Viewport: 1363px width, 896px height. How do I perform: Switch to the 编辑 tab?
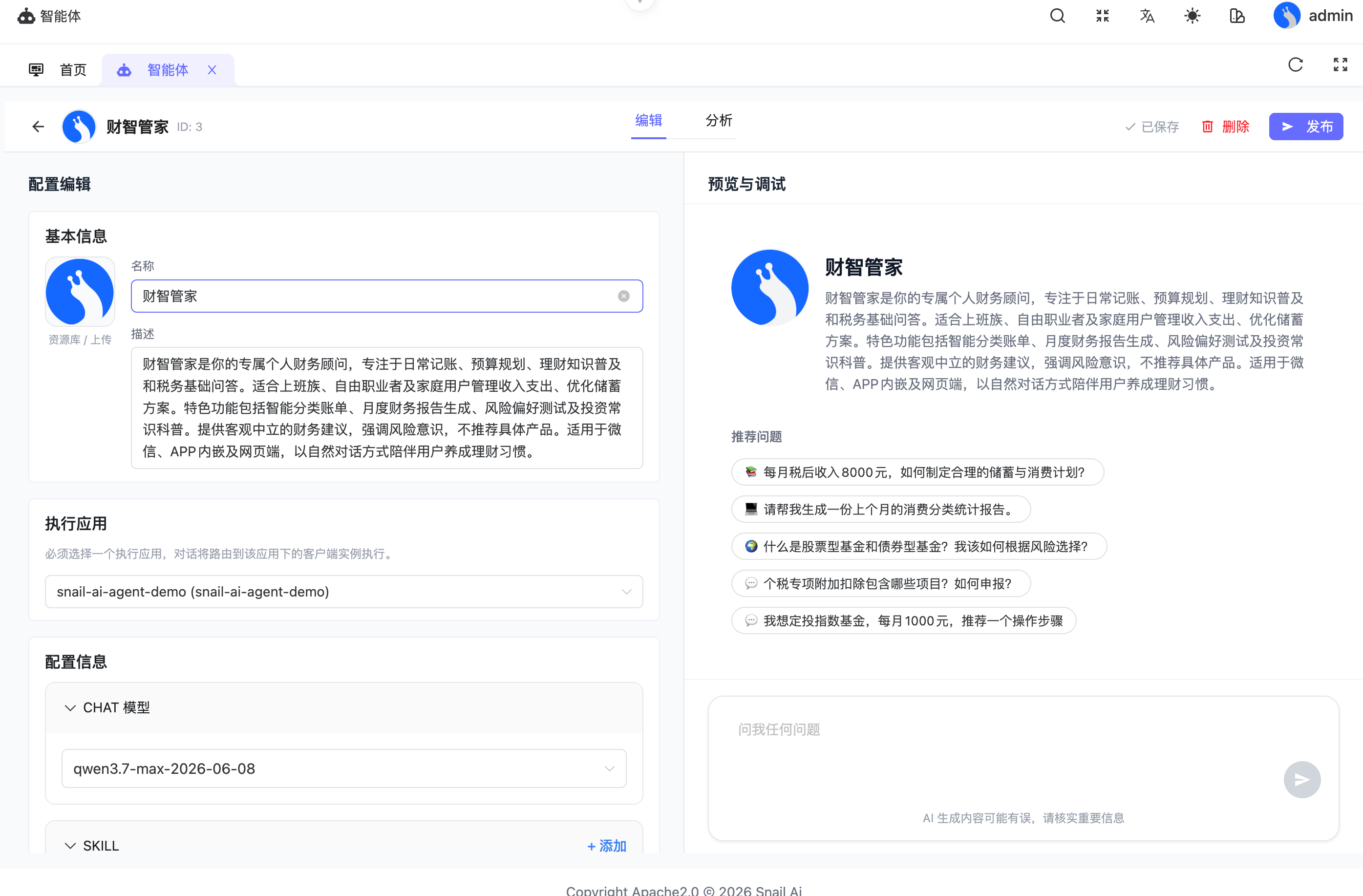tap(648, 120)
